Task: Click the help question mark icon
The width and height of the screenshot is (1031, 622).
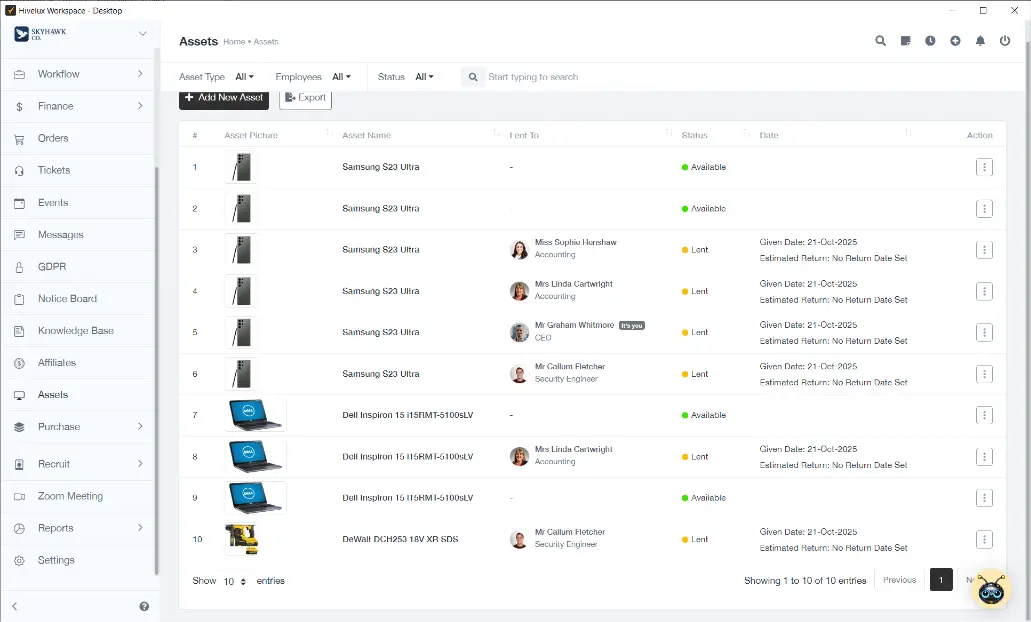Action: pos(144,606)
